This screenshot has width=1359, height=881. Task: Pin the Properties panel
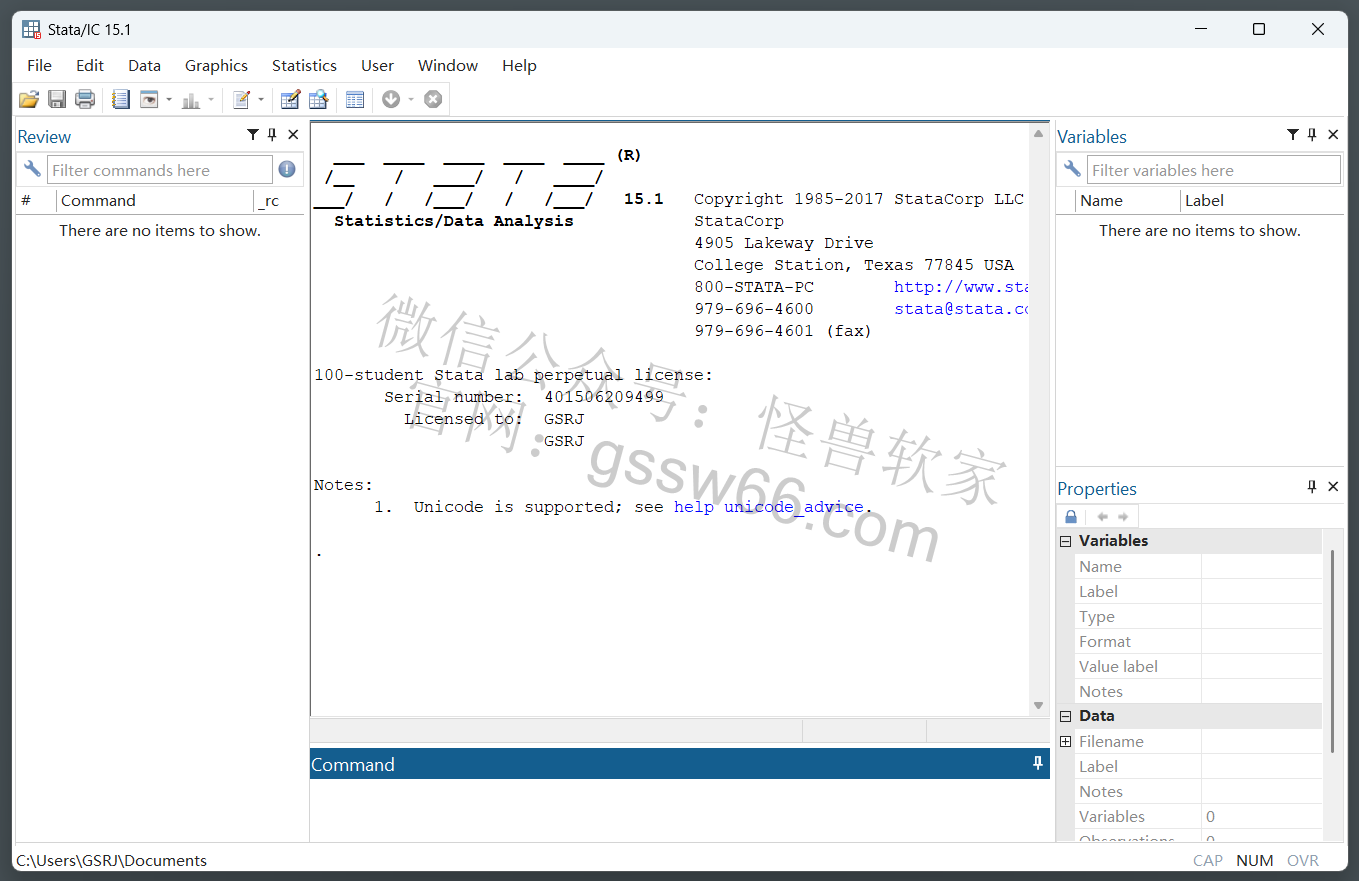coord(1312,487)
